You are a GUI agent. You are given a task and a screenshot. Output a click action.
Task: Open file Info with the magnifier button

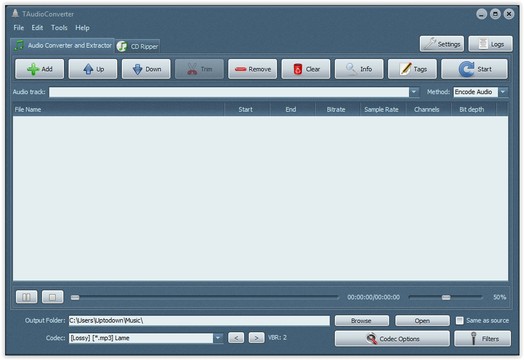pyautogui.click(x=359, y=69)
